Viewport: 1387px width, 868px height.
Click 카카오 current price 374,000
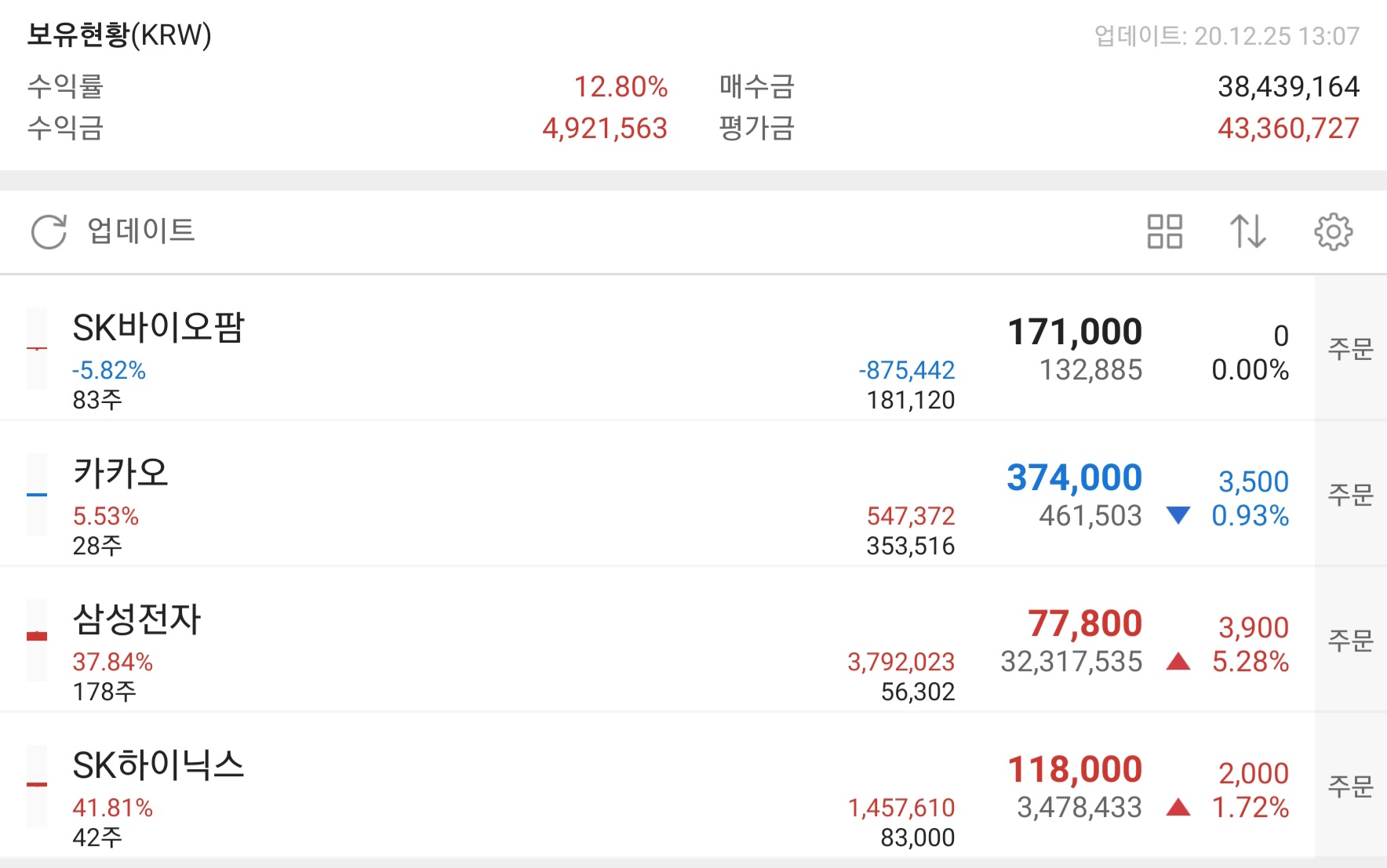[1074, 478]
